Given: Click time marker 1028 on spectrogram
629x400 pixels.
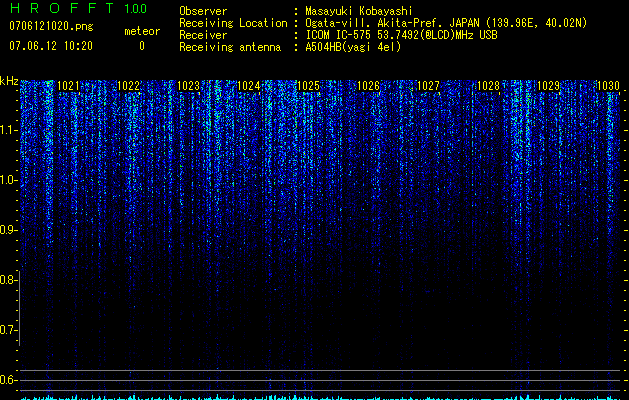Looking at the screenshot, I should pyautogui.click(x=489, y=86).
